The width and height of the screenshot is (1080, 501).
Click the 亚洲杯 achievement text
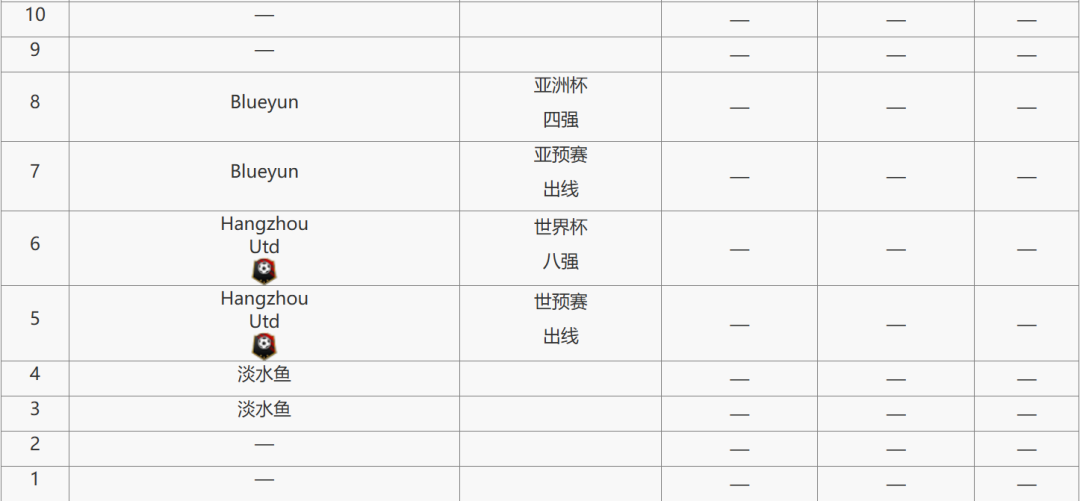pos(561,85)
